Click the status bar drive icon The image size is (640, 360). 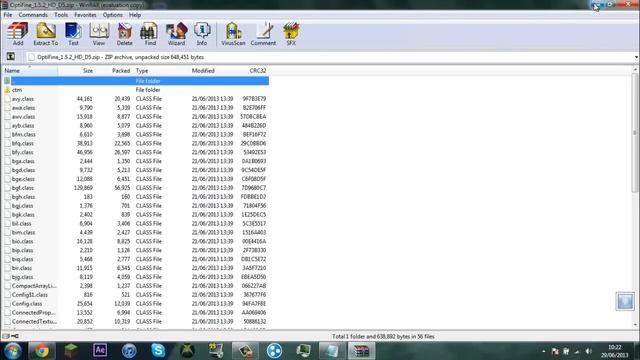click(6, 336)
